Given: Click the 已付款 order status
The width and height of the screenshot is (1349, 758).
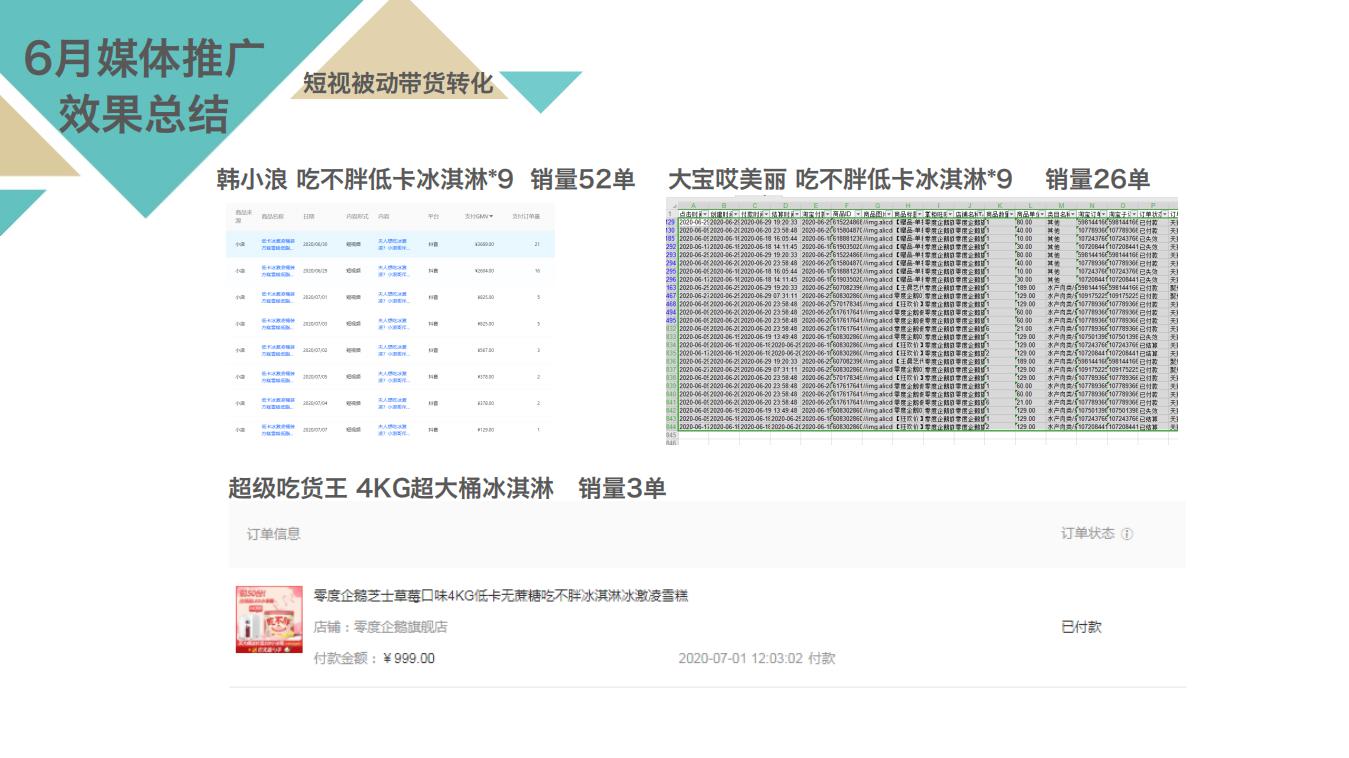Looking at the screenshot, I should point(1081,627).
